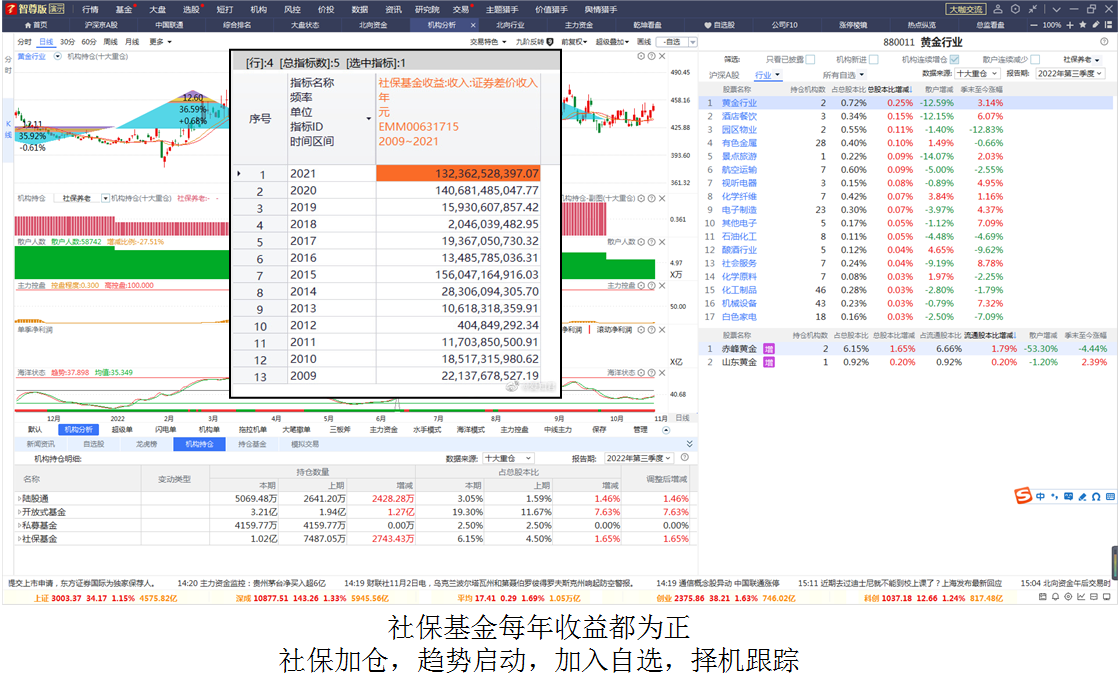The height and width of the screenshot is (676, 1118).
Task: Click the 大咖交流 button
Action: (x=965, y=9)
